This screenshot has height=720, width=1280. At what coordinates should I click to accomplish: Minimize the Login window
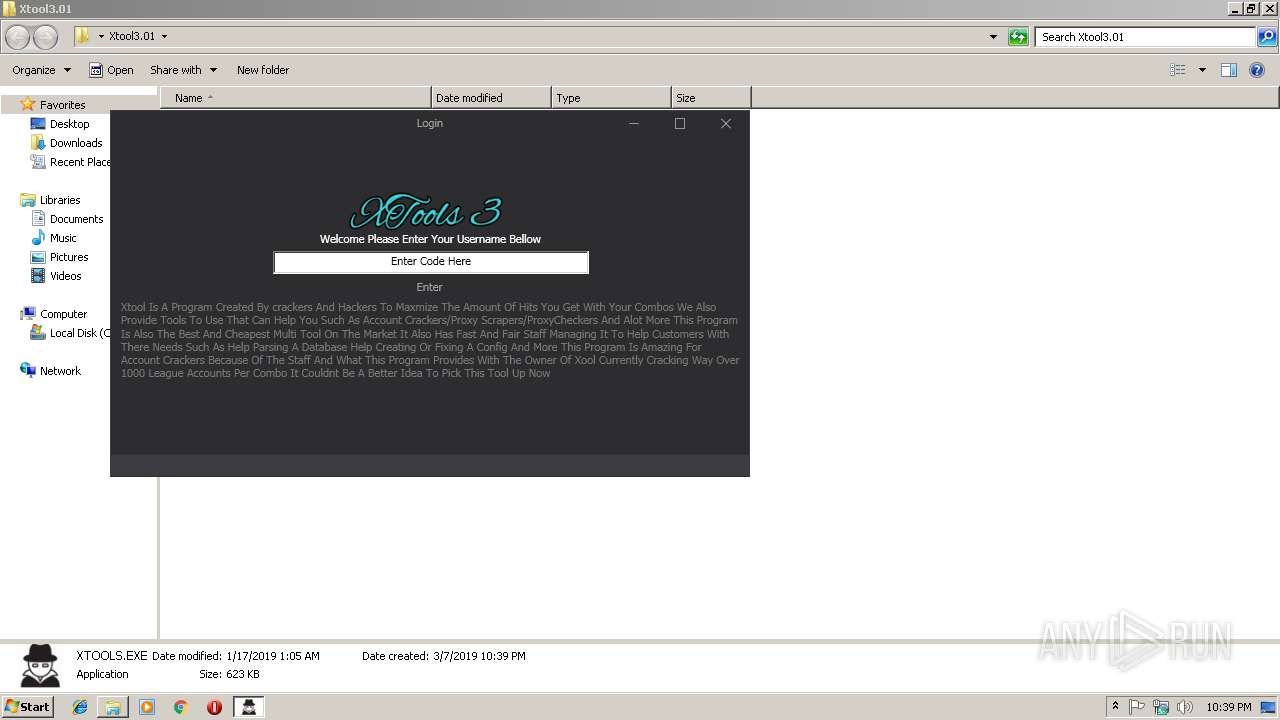pyautogui.click(x=634, y=124)
